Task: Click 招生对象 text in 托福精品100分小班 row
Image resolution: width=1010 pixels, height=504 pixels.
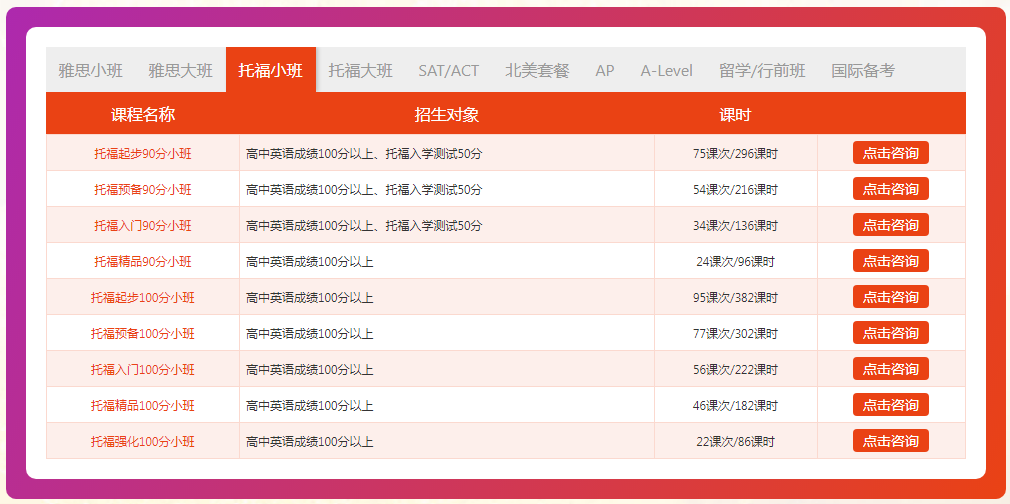Action: (310, 406)
